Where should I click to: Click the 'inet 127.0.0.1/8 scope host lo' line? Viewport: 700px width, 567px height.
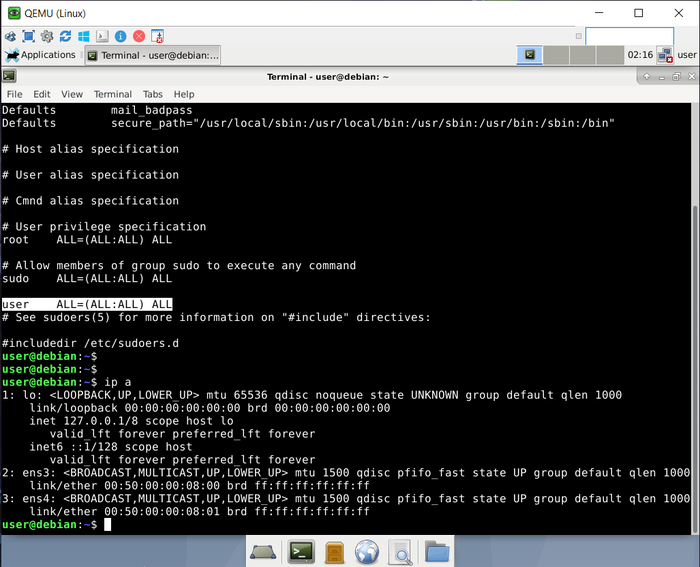tap(132, 421)
